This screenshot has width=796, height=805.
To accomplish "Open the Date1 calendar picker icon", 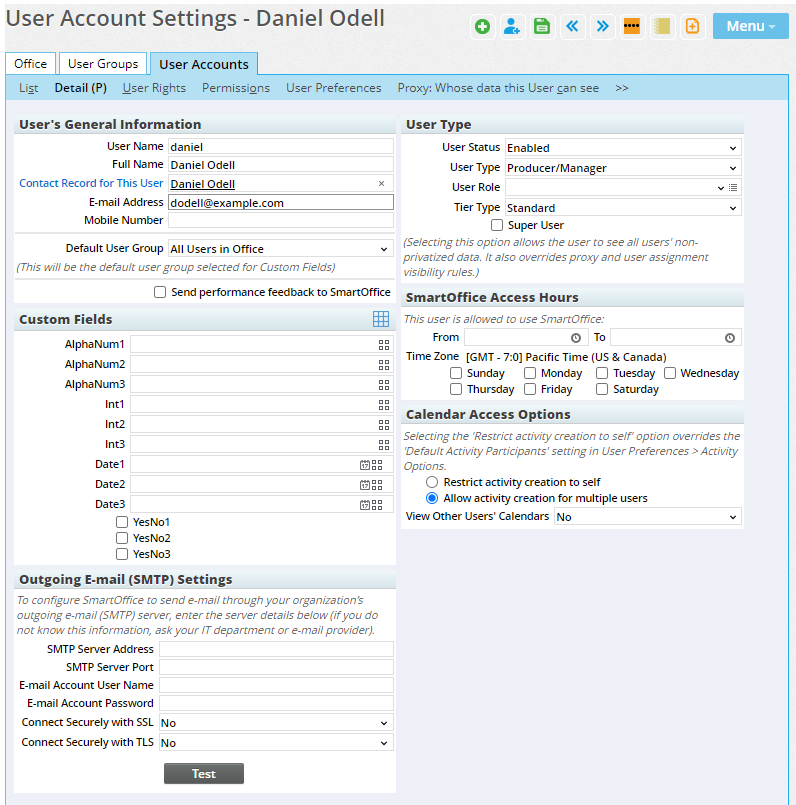I will coord(365,465).
